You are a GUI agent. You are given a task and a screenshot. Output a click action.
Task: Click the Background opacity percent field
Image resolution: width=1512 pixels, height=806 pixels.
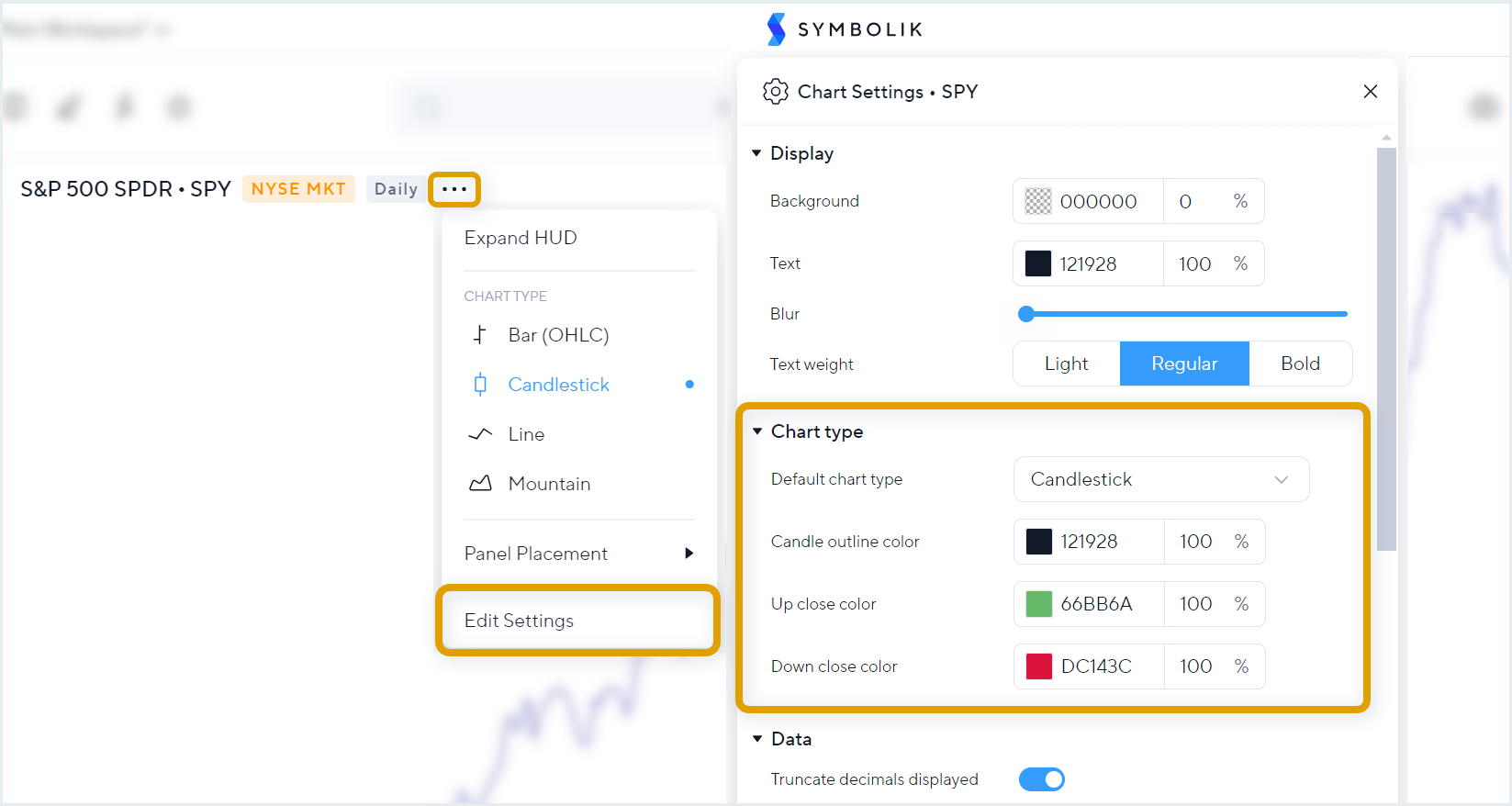[x=1214, y=201]
